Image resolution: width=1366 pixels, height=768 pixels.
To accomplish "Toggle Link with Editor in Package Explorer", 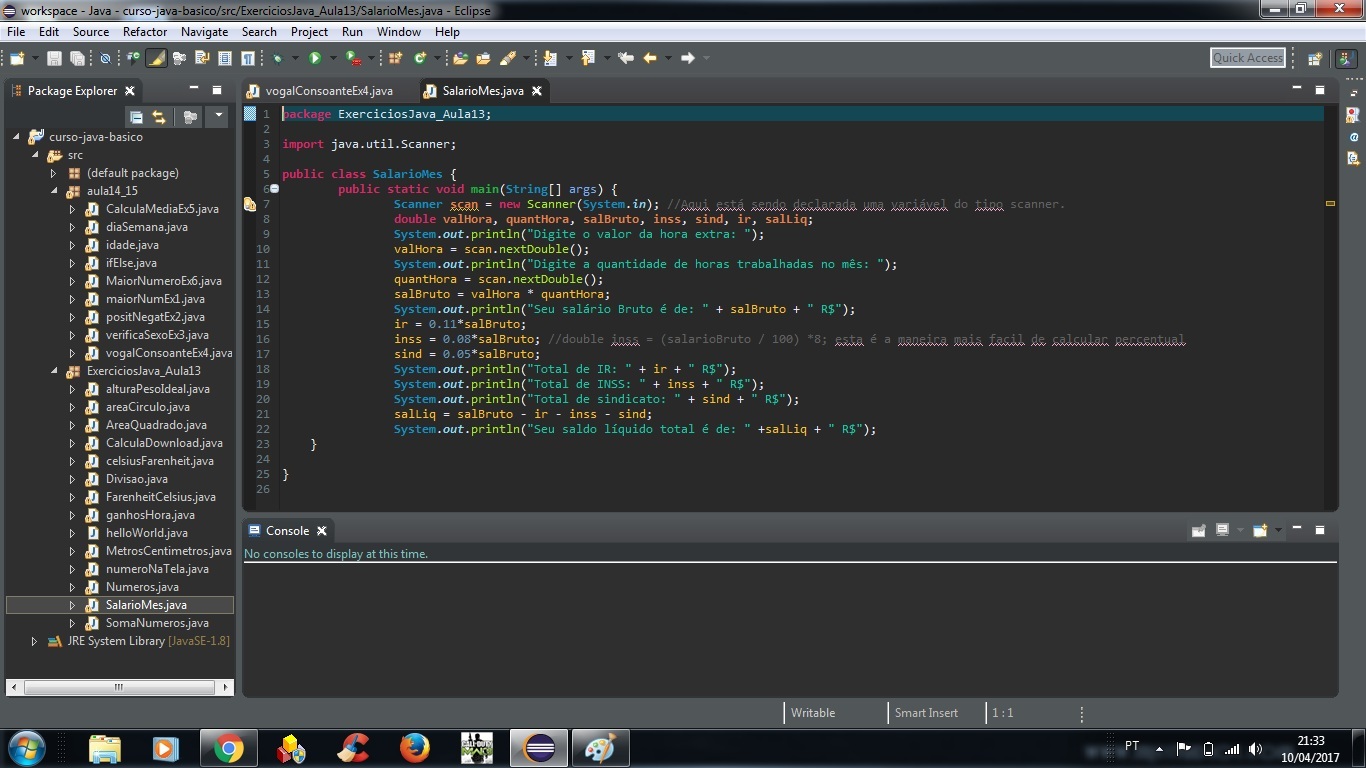I will (x=159, y=117).
